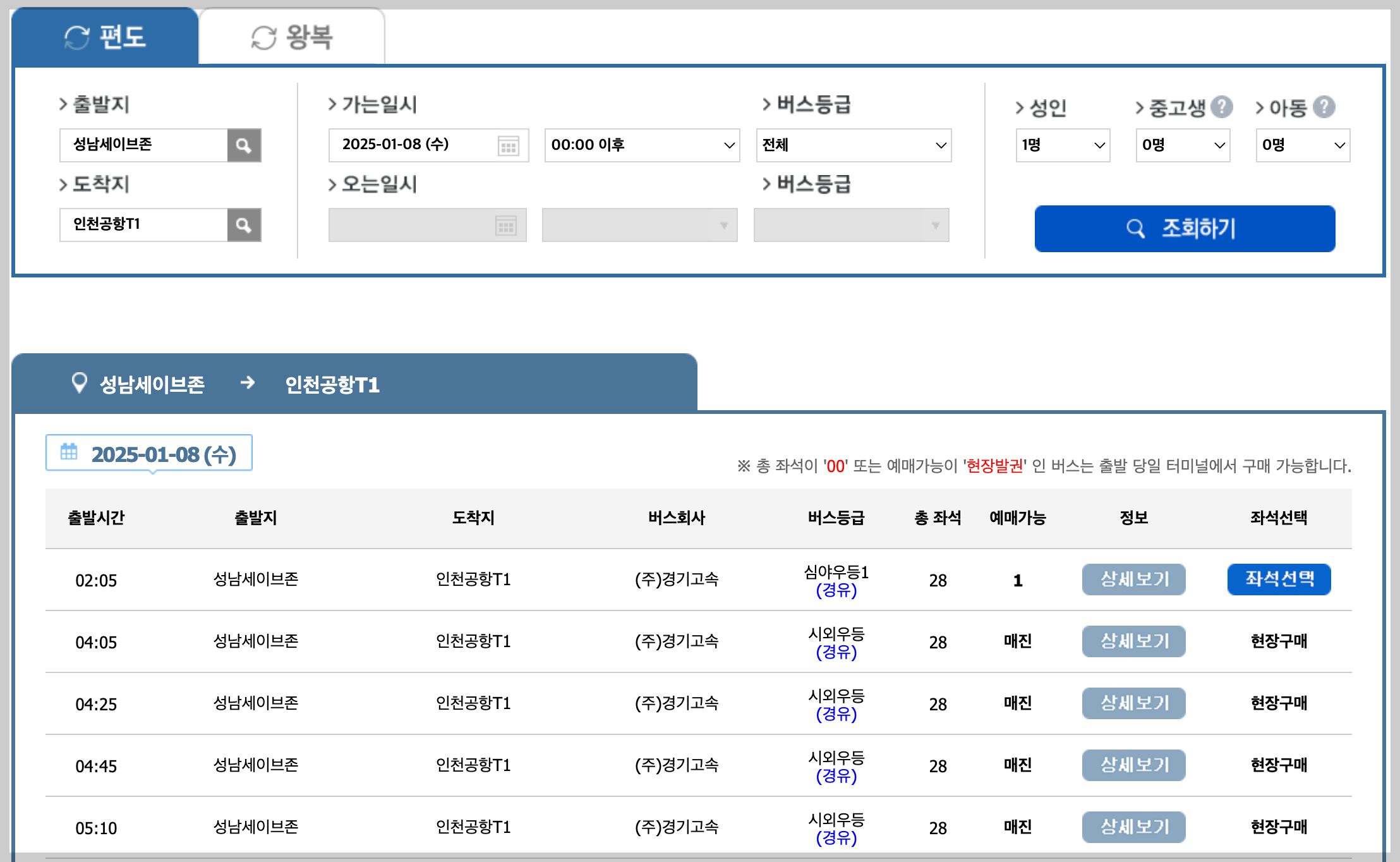Viewport: 1400px width, 862px height.
Task: Click the calendar icon in the 오는일시 field
Action: pos(507,224)
